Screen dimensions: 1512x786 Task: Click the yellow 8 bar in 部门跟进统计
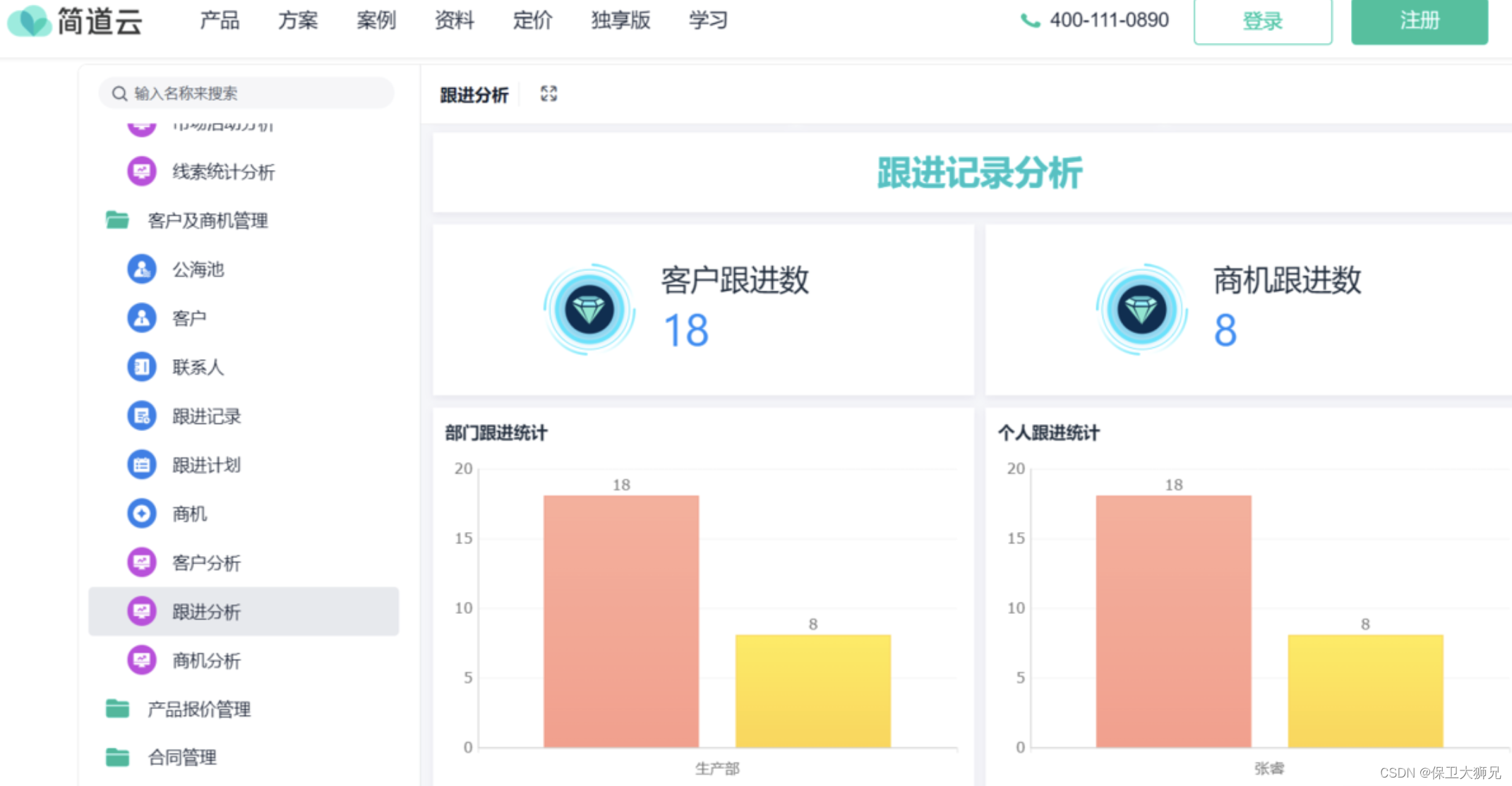pos(813,691)
